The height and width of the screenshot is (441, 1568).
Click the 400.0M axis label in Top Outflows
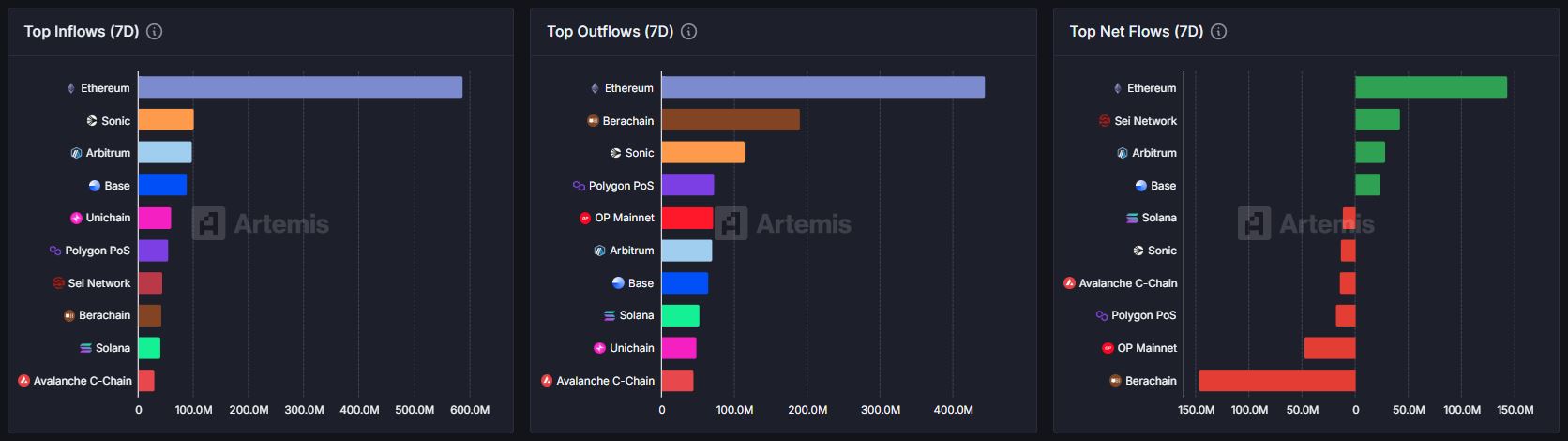[x=954, y=410]
